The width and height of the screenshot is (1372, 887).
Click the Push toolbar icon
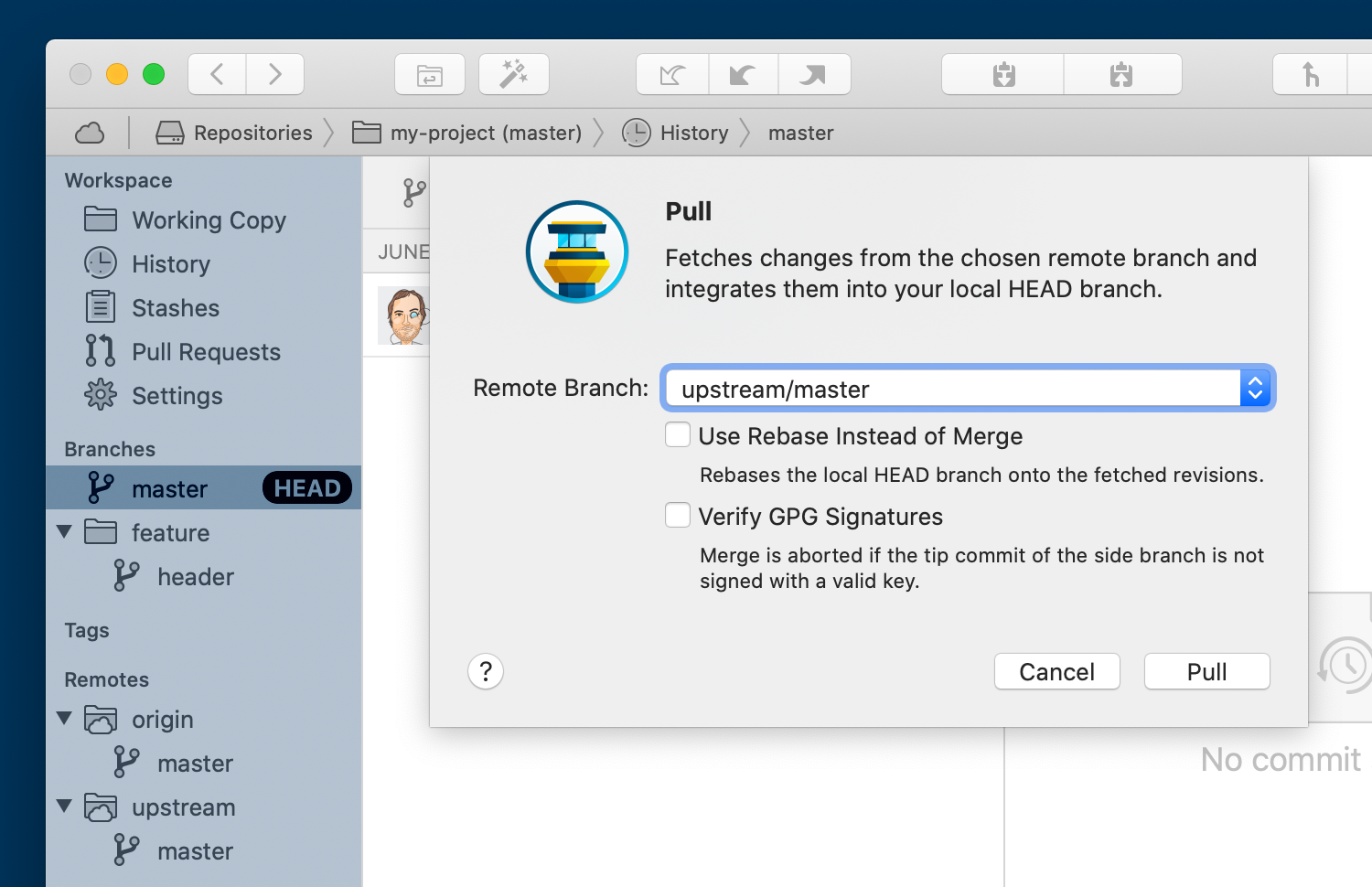(x=813, y=74)
